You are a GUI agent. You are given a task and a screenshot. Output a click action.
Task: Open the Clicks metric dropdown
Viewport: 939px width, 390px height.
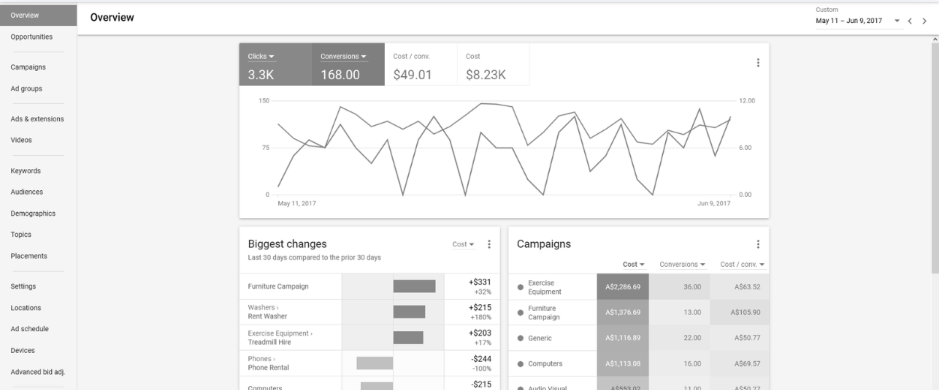pos(261,56)
